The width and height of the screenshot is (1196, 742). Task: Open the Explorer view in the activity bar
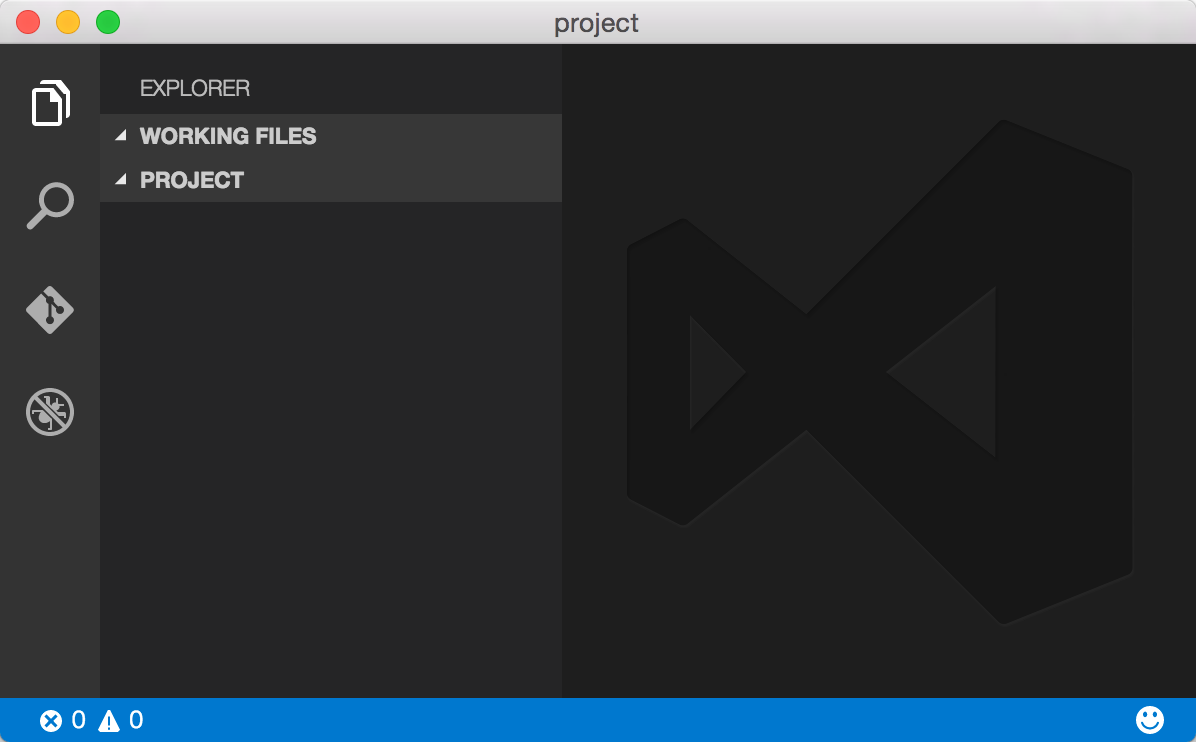(50, 103)
